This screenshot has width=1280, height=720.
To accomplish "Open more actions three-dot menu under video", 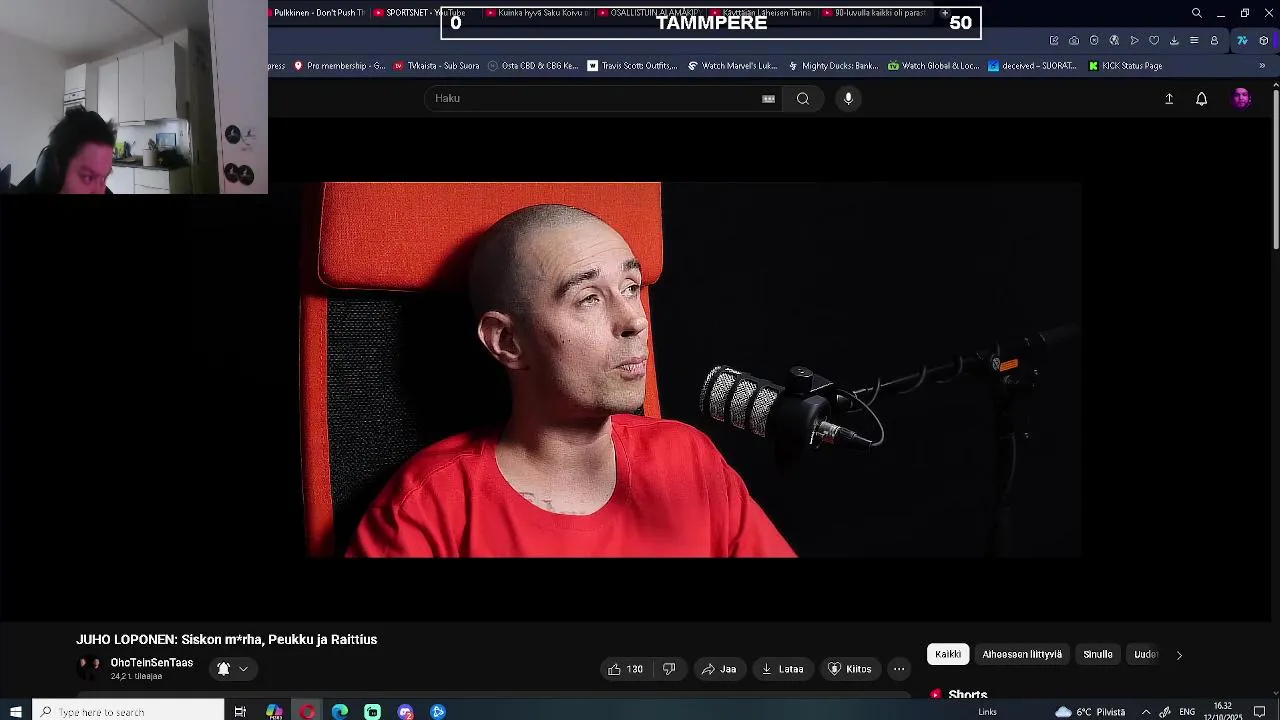I will (x=899, y=669).
